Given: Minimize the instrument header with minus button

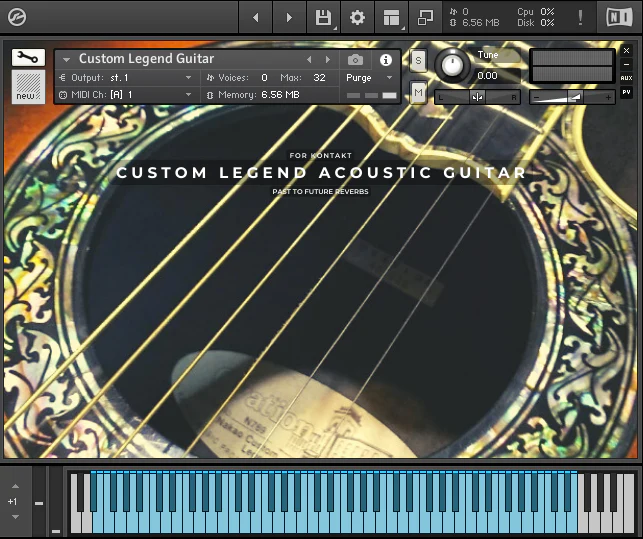Looking at the screenshot, I should pos(626,64).
